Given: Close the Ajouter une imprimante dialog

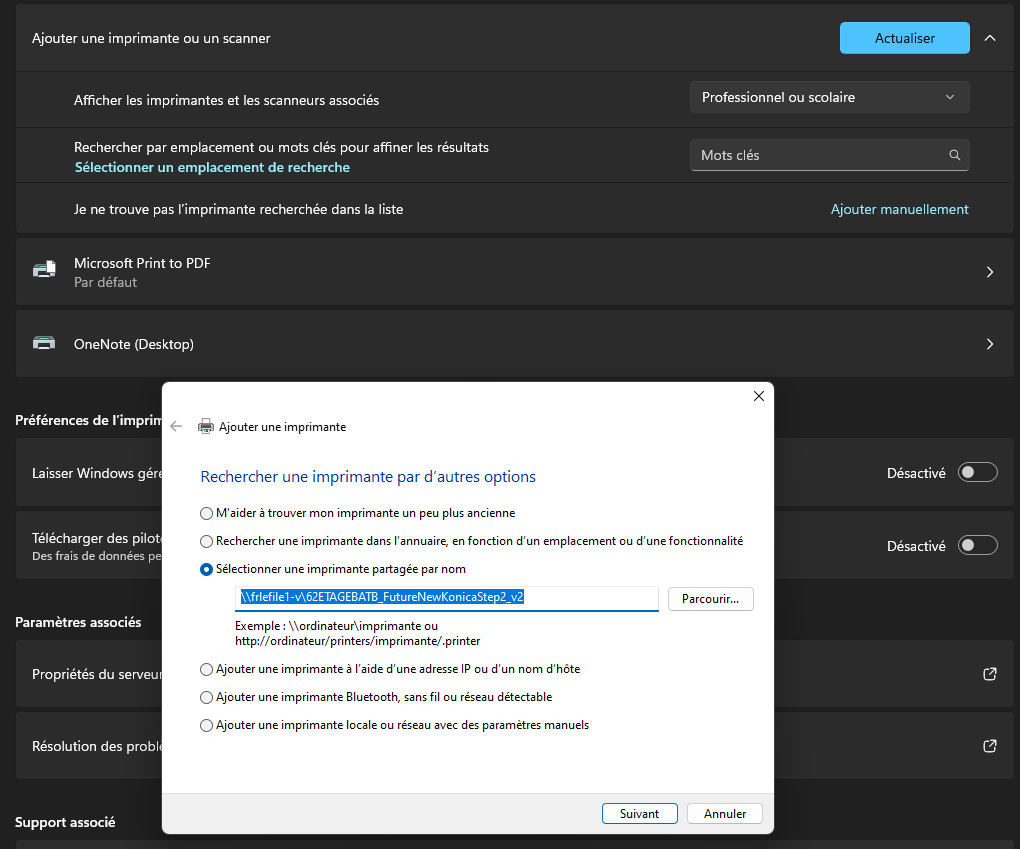Looking at the screenshot, I should pos(758,396).
